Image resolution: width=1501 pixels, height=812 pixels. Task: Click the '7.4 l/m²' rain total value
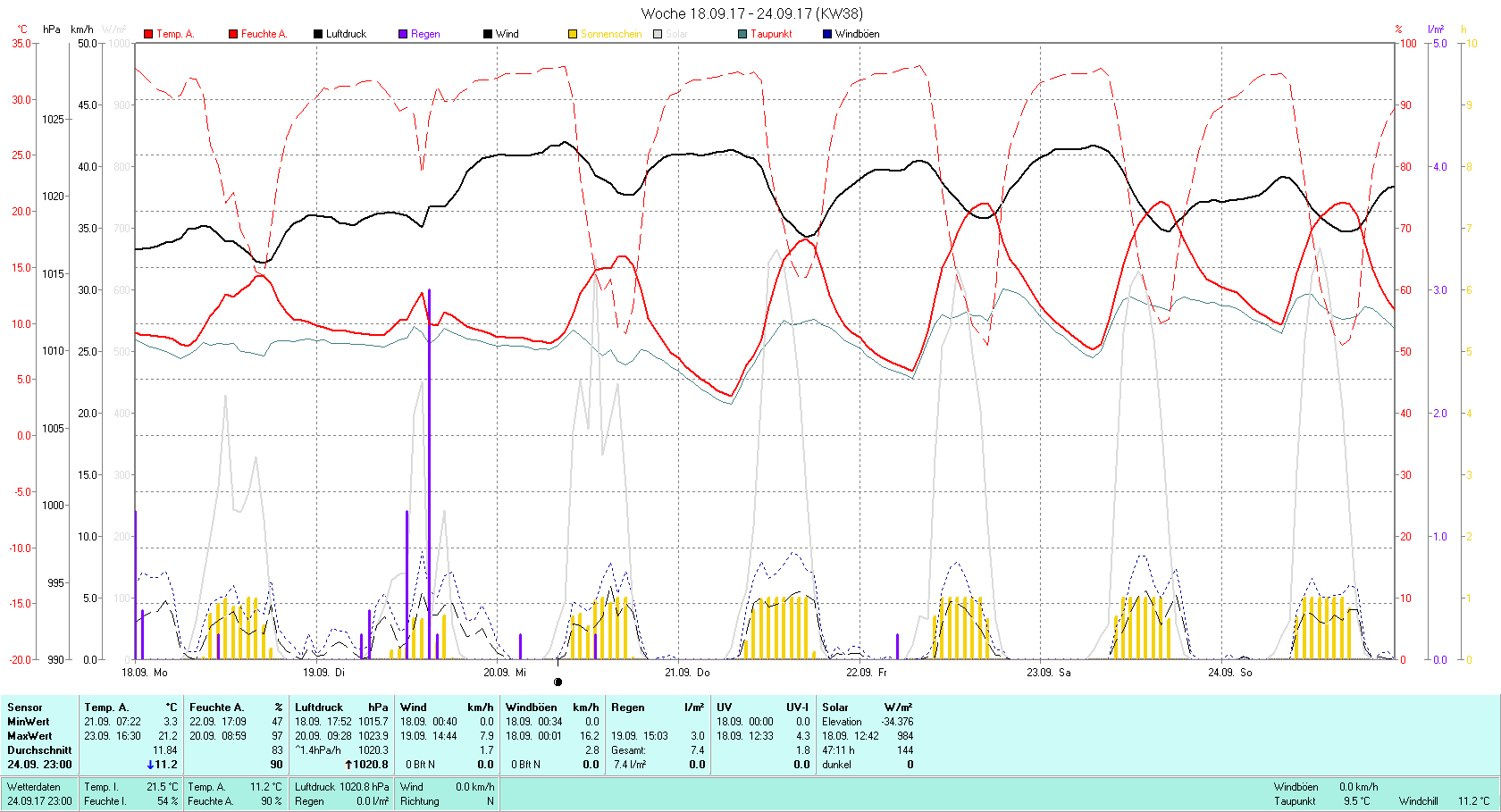(630, 765)
